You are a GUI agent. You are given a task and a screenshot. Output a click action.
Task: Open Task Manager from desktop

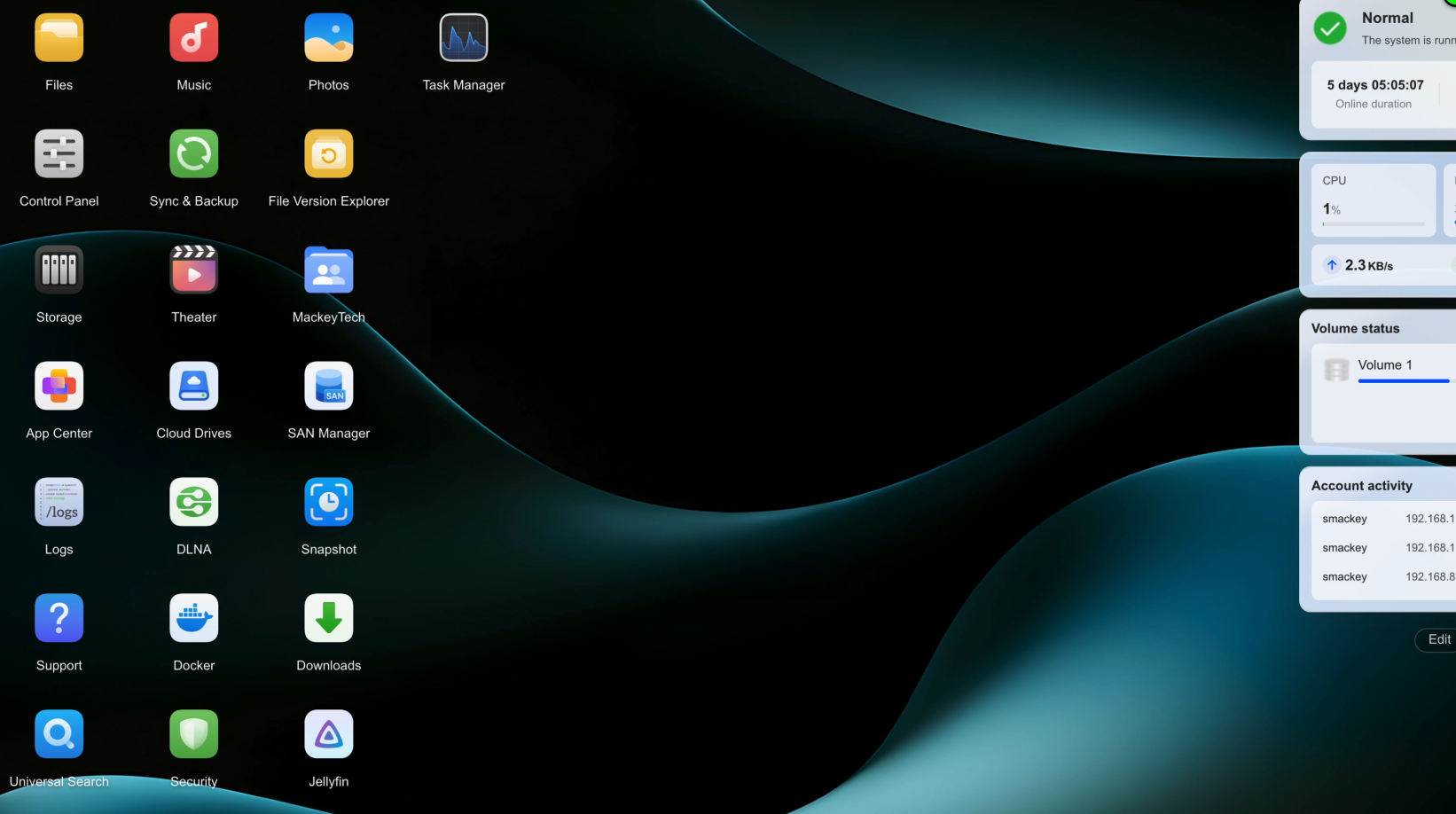[x=463, y=37]
